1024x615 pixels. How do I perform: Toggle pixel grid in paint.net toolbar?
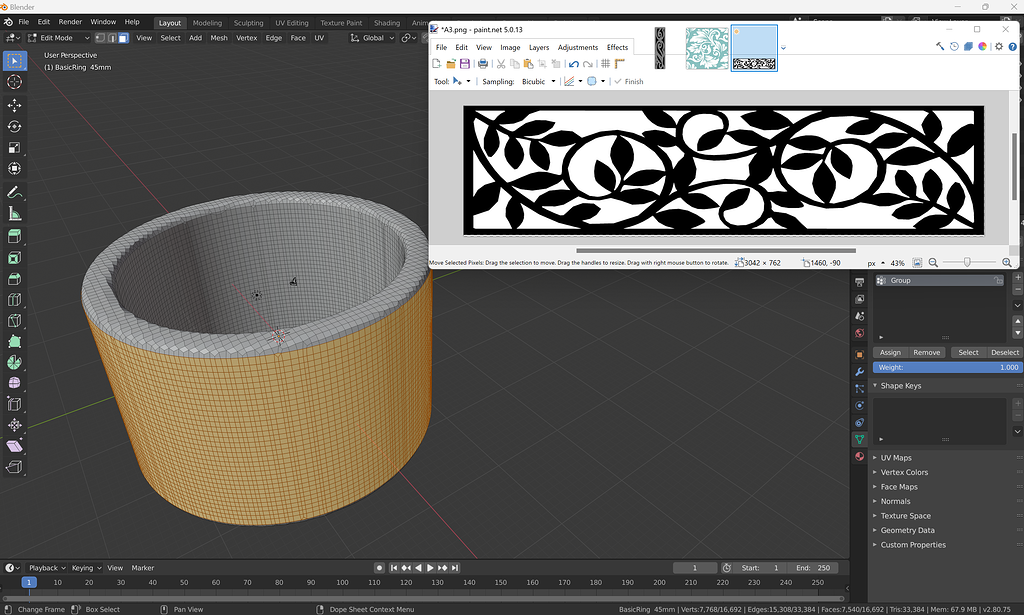[605, 63]
